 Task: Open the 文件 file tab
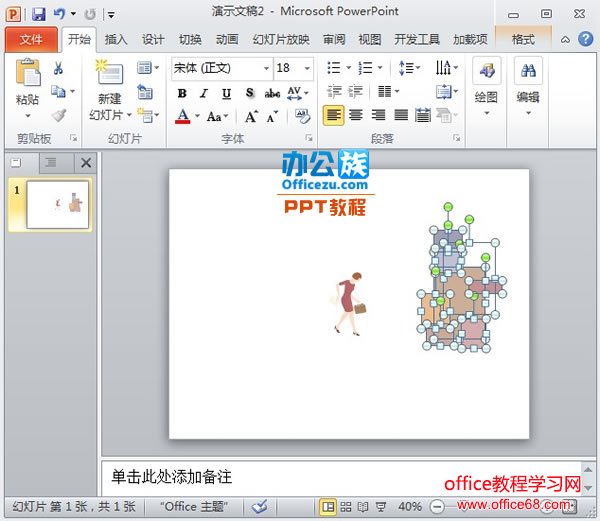[31, 39]
